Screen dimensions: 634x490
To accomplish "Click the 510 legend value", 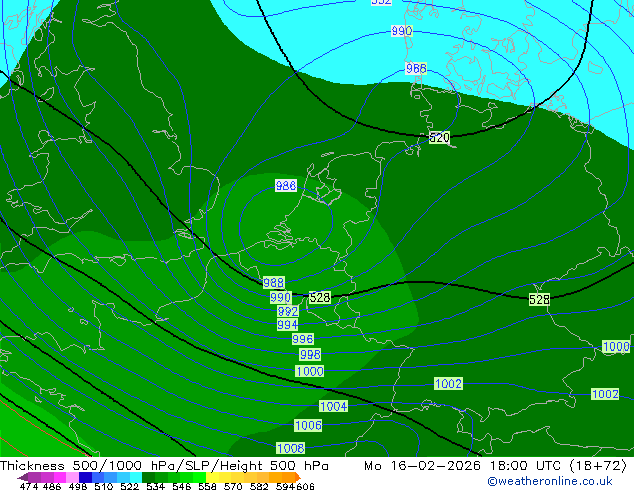I will click(104, 486).
